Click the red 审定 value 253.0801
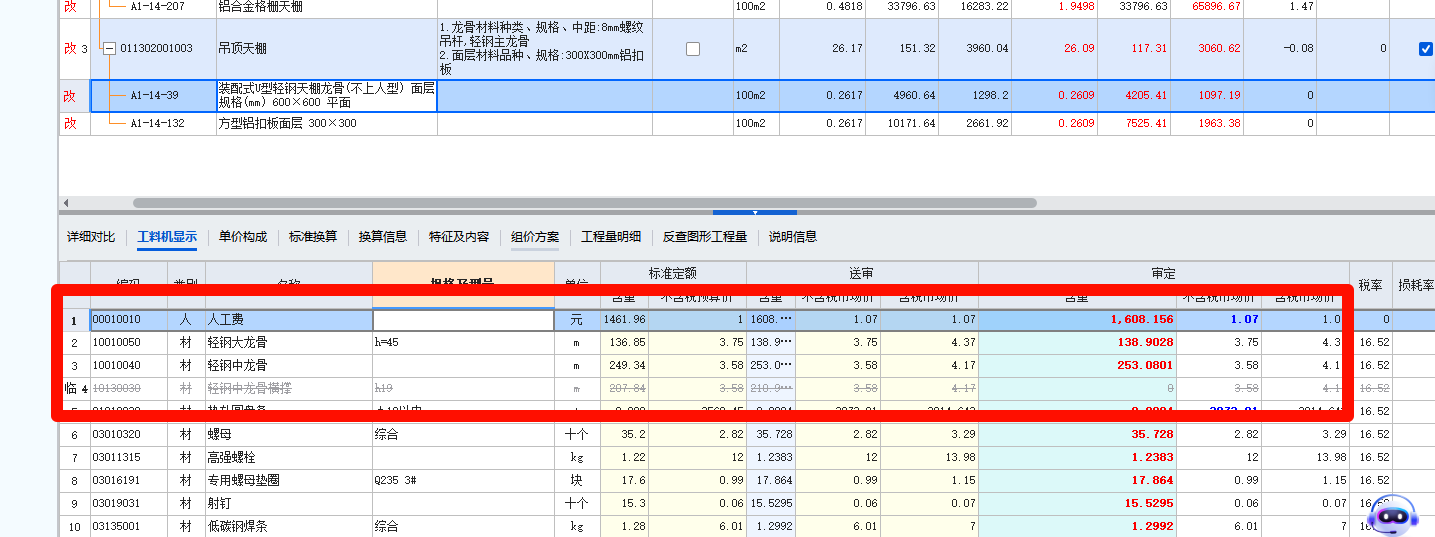 click(x=1077, y=365)
